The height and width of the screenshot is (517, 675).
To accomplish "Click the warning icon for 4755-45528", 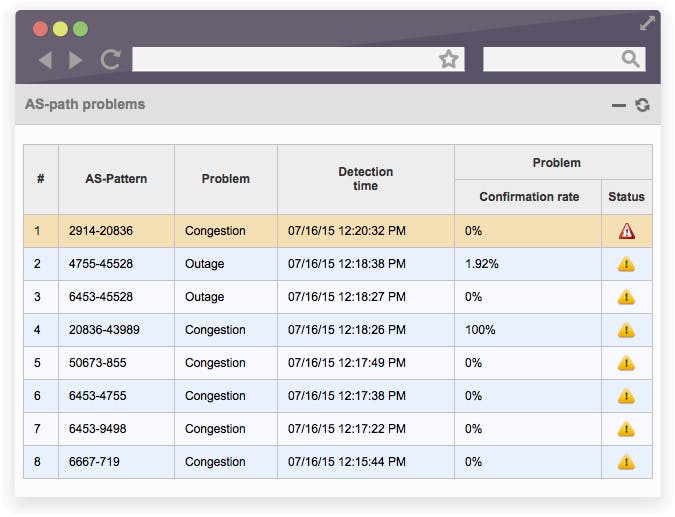I will (x=626, y=264).
